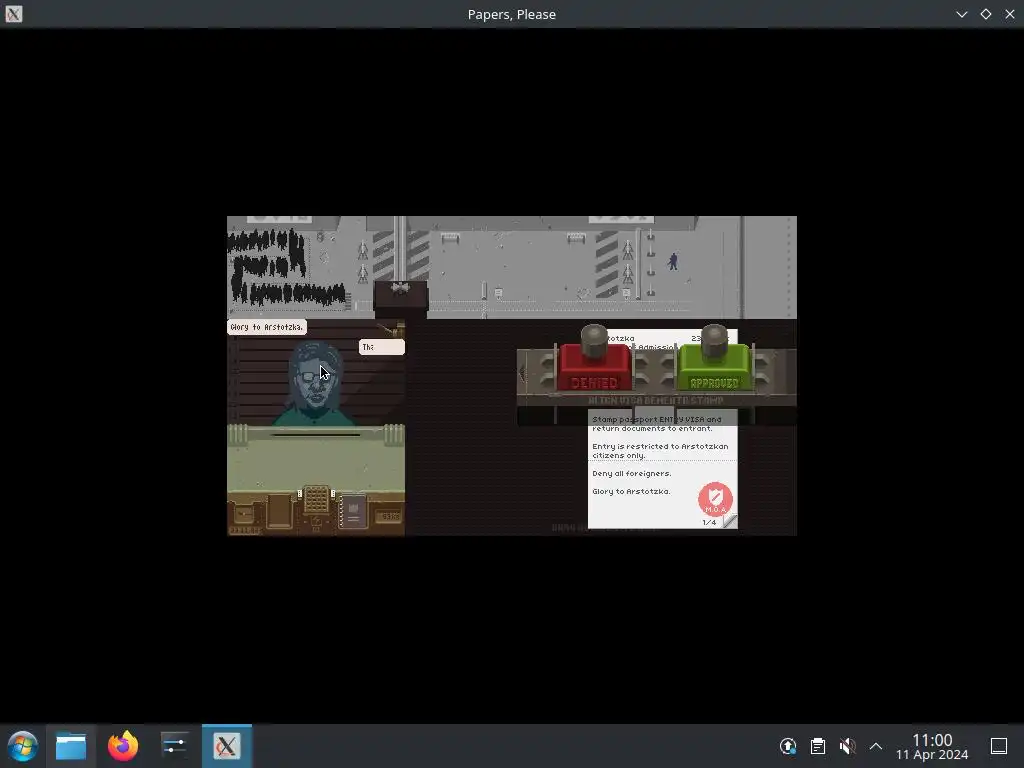Collapse the stamp bar with its left arrow
The image size is (1024, 768).
[522, 374]
